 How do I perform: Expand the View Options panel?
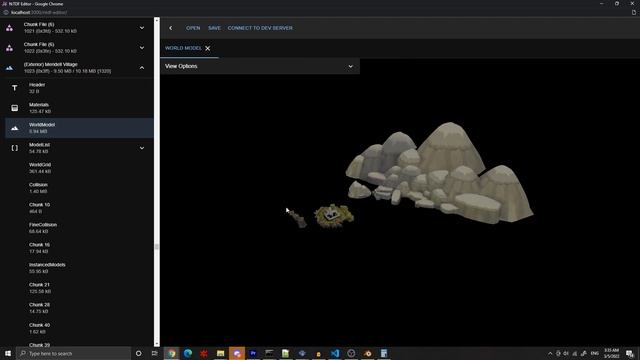coord(260,66)
